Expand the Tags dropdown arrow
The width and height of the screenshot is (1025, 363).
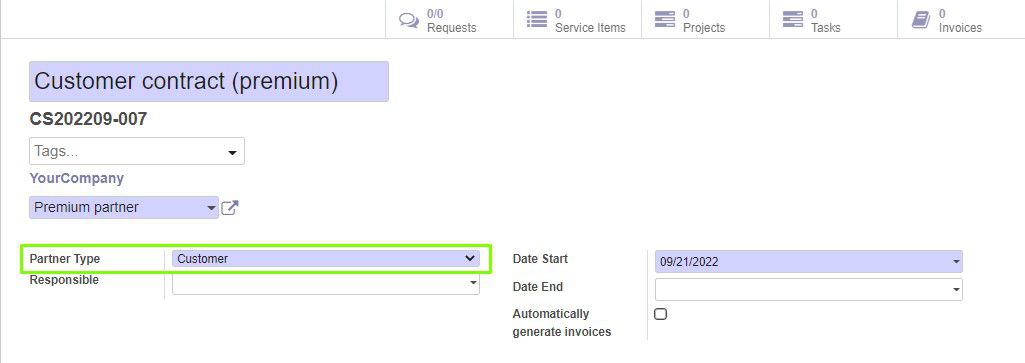(232, 152)
